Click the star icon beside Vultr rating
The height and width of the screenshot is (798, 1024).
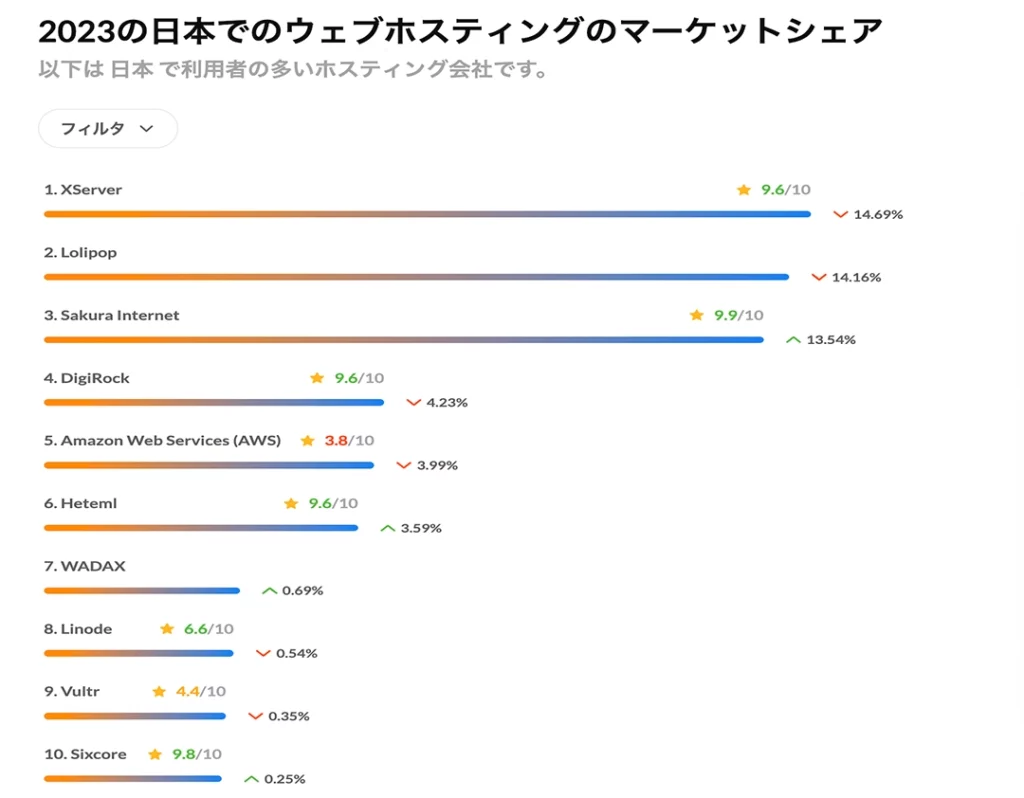coord(159,692)
